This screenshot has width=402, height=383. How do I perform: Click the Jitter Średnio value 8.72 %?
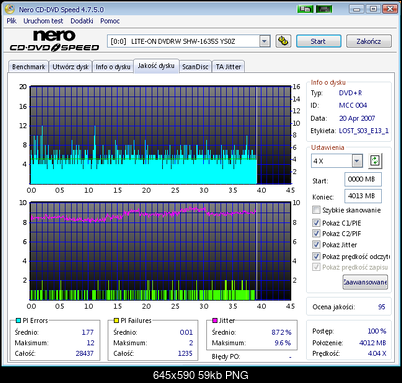[x=281, y=332]
